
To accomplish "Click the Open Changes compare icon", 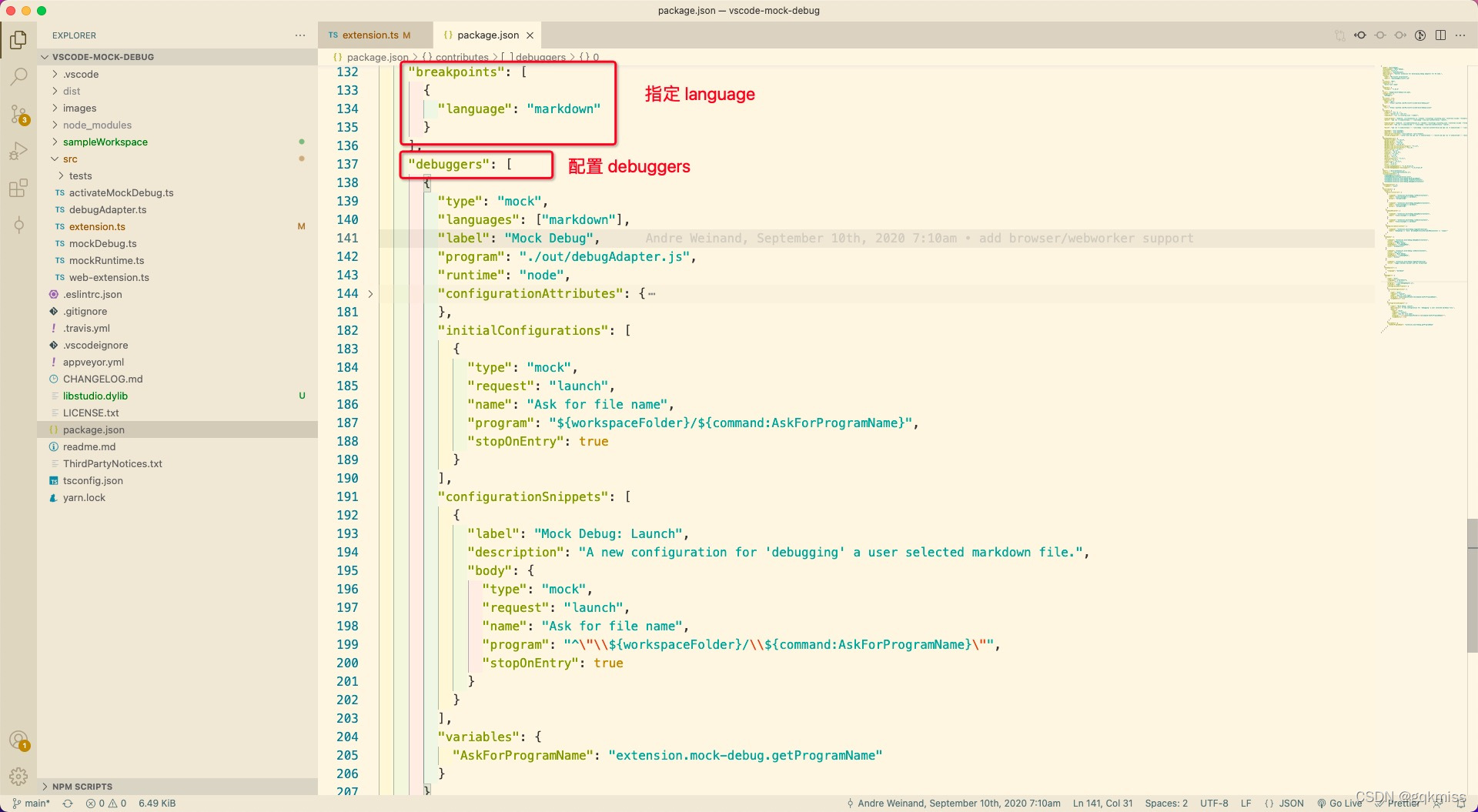I will [1340, 35].
